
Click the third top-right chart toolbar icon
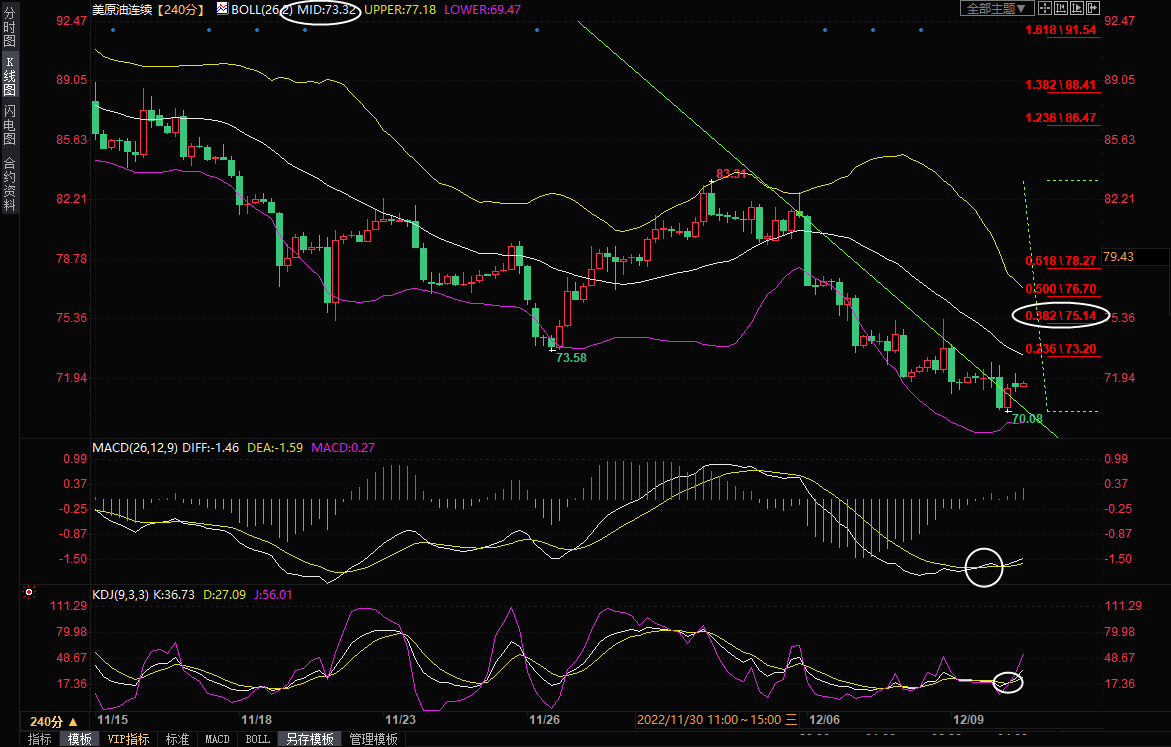tap(1077, 8)
